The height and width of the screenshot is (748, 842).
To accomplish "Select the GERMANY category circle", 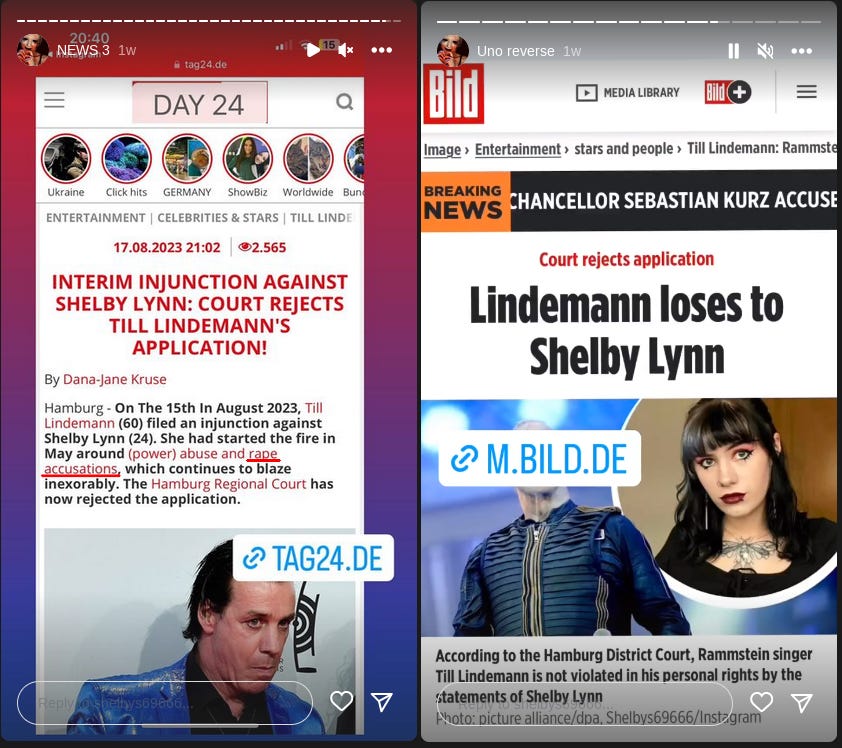I will 187,159.
